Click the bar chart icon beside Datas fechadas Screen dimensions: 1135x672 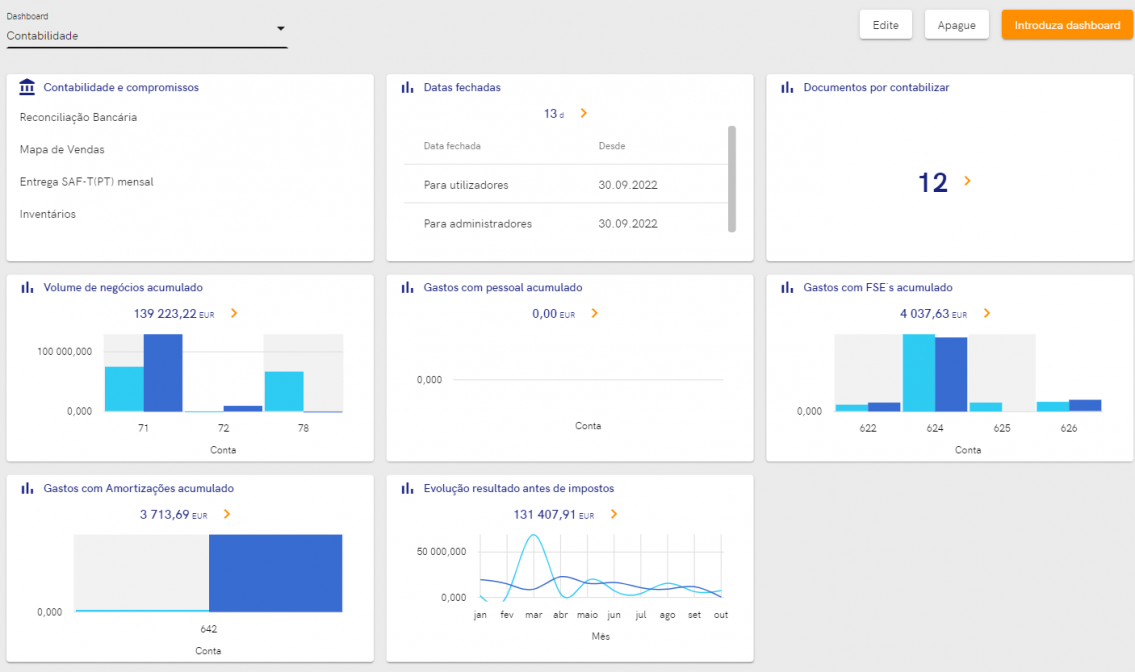[x=408, y=87]
